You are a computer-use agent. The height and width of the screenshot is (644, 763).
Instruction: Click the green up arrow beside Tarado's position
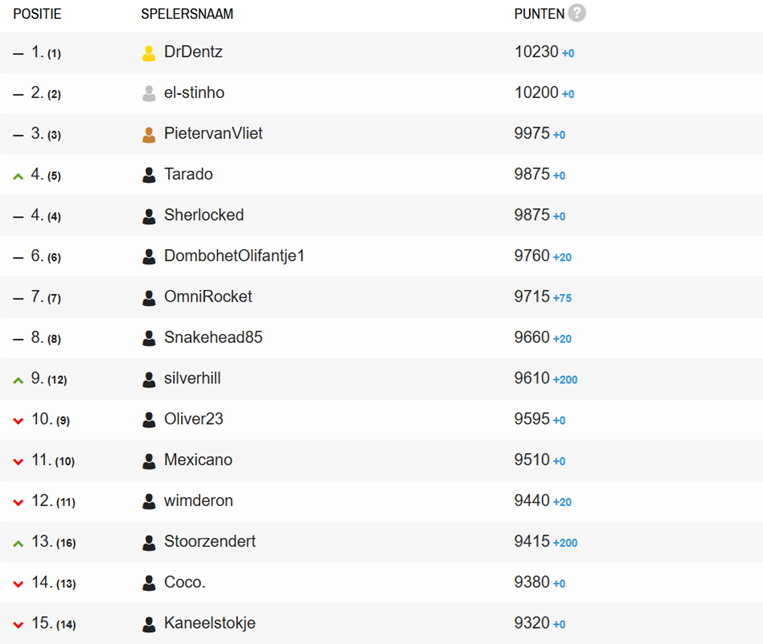pyautogui.click(x=18, y=176)
